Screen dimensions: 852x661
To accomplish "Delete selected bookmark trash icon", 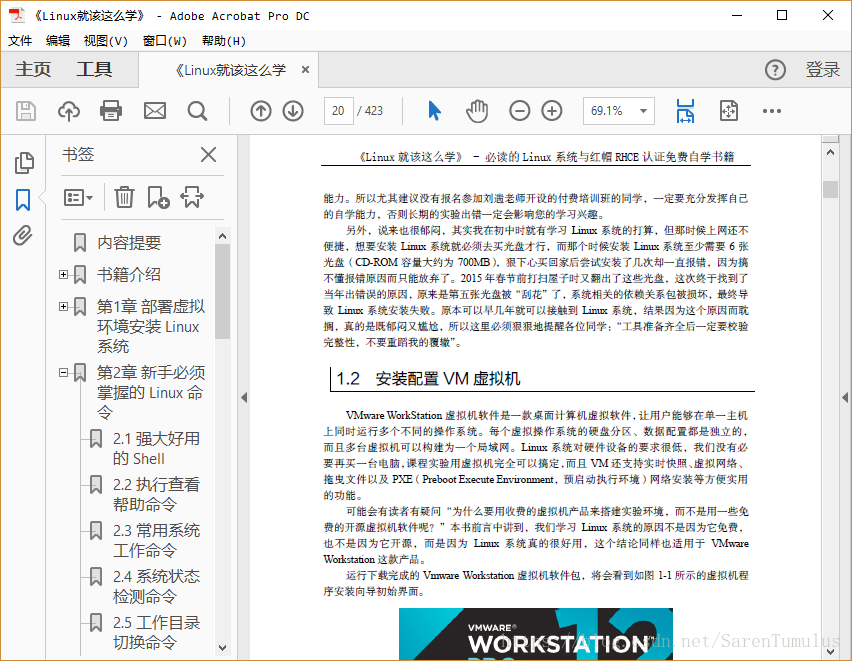I will [x=124, y=197].
